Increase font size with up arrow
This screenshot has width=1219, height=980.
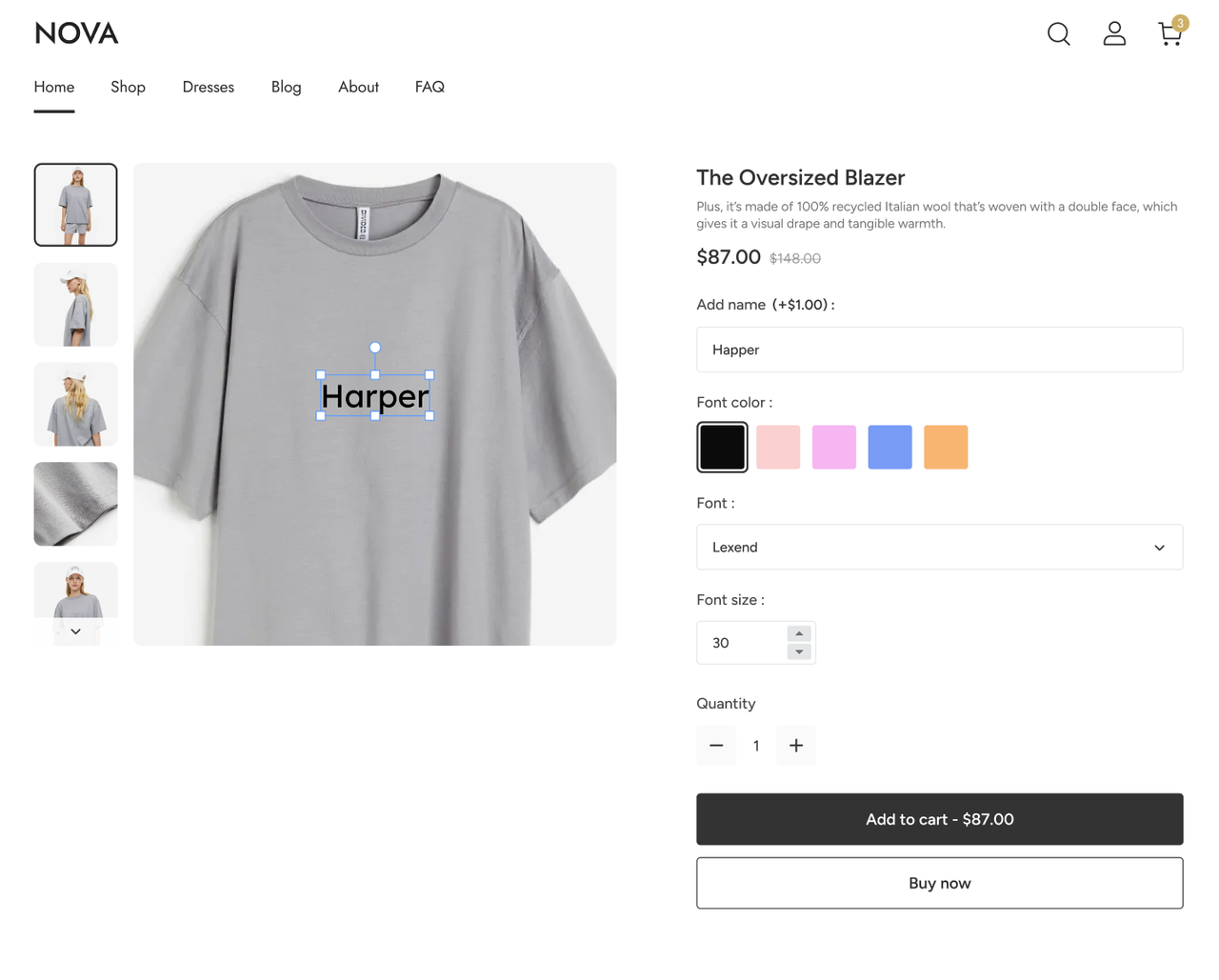tap(799, 633)
